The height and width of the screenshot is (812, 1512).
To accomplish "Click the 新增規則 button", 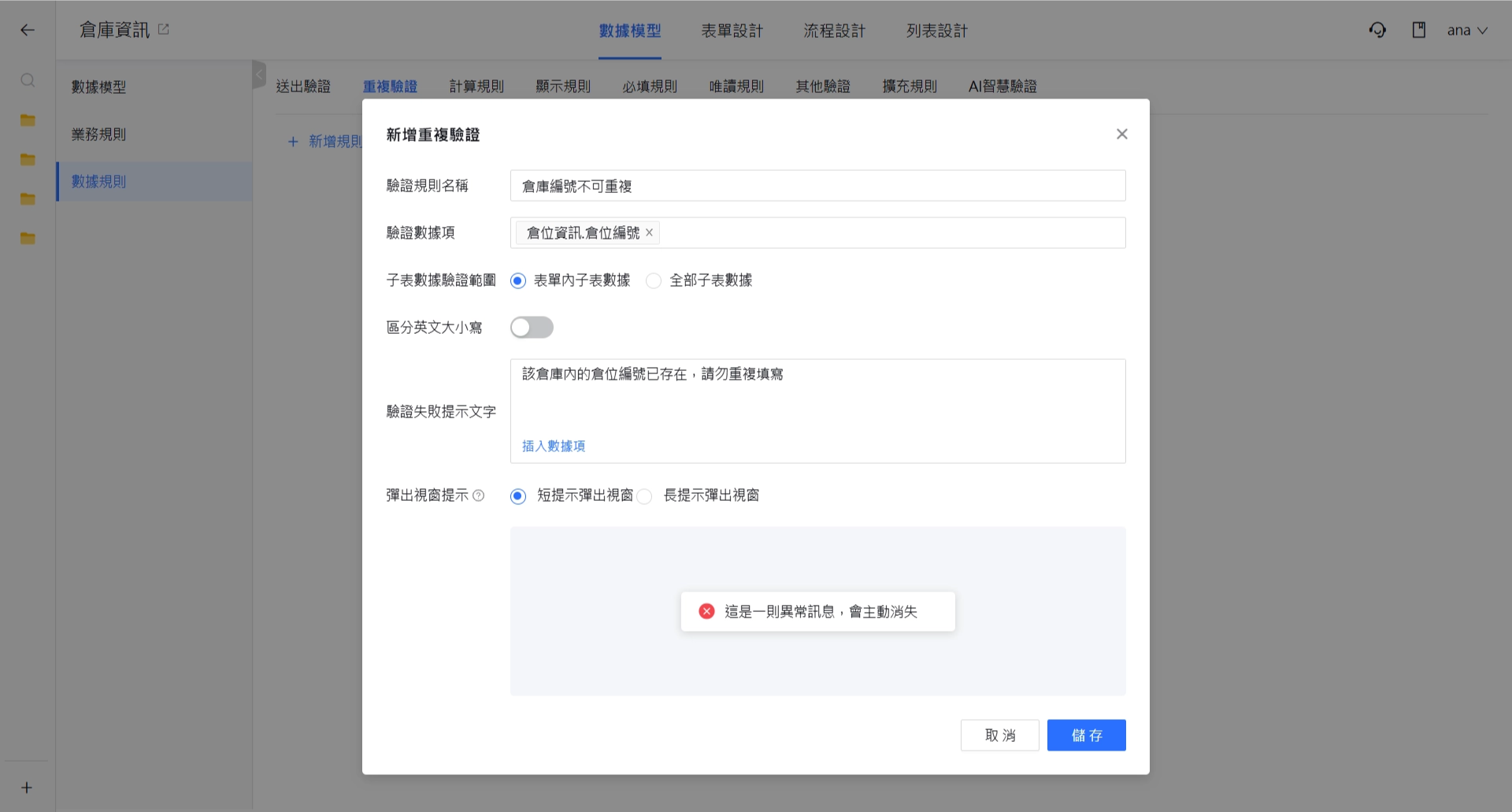I will pos(324,142).
